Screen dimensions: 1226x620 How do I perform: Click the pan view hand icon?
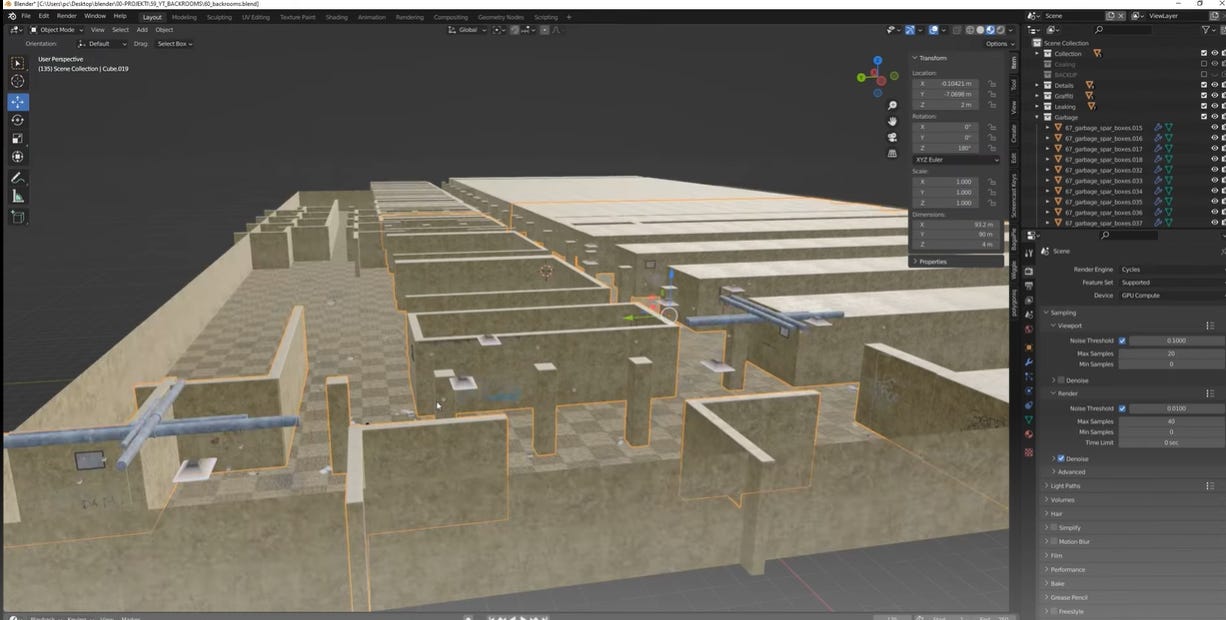pyautogui.click(x=892, y=121)
